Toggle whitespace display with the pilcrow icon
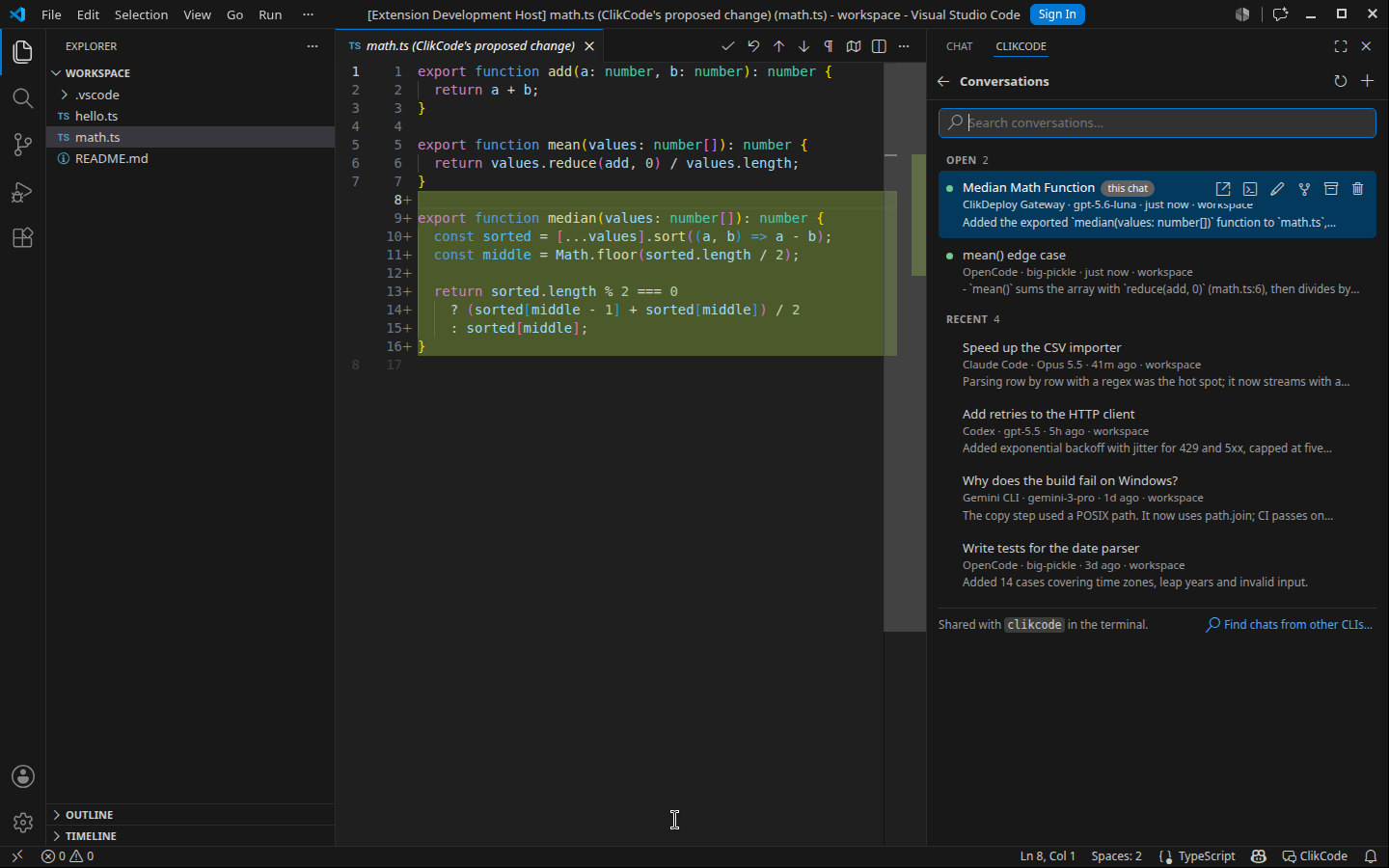Image resolution: width=1389 pixels, height=868 pixels. [x=829, y=45]
